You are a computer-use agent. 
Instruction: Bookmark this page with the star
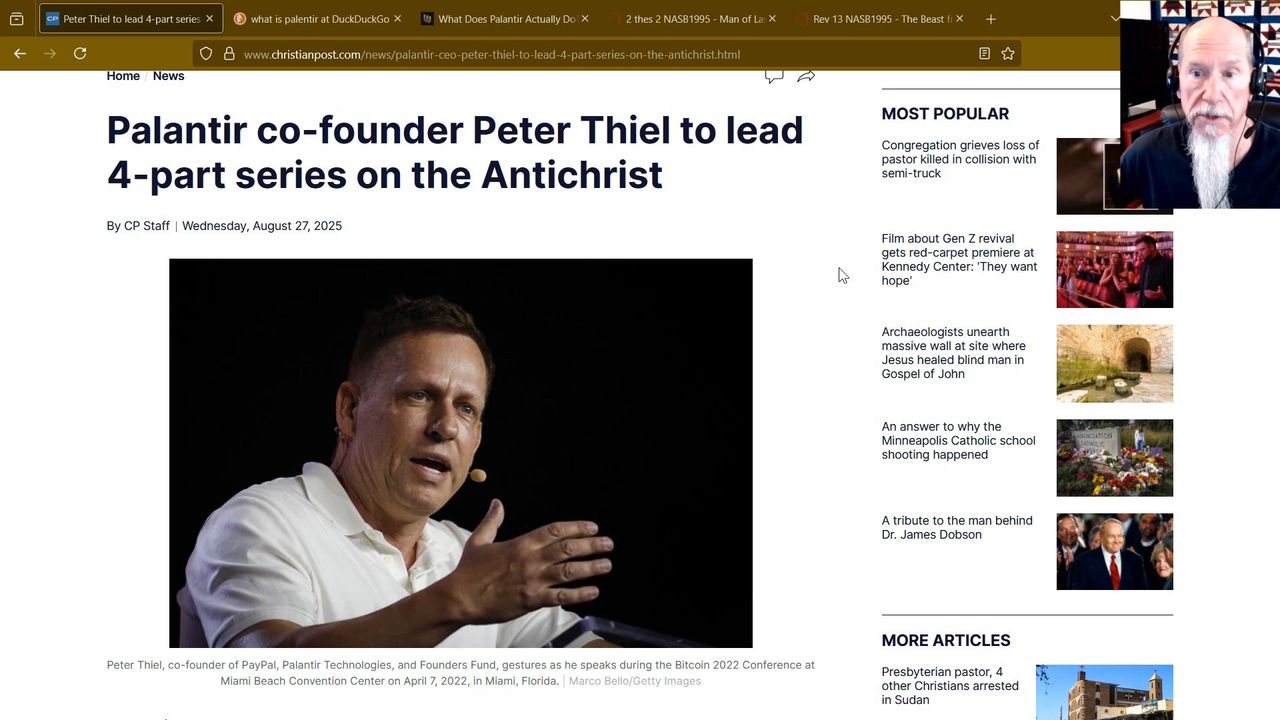click(1008, 54)
